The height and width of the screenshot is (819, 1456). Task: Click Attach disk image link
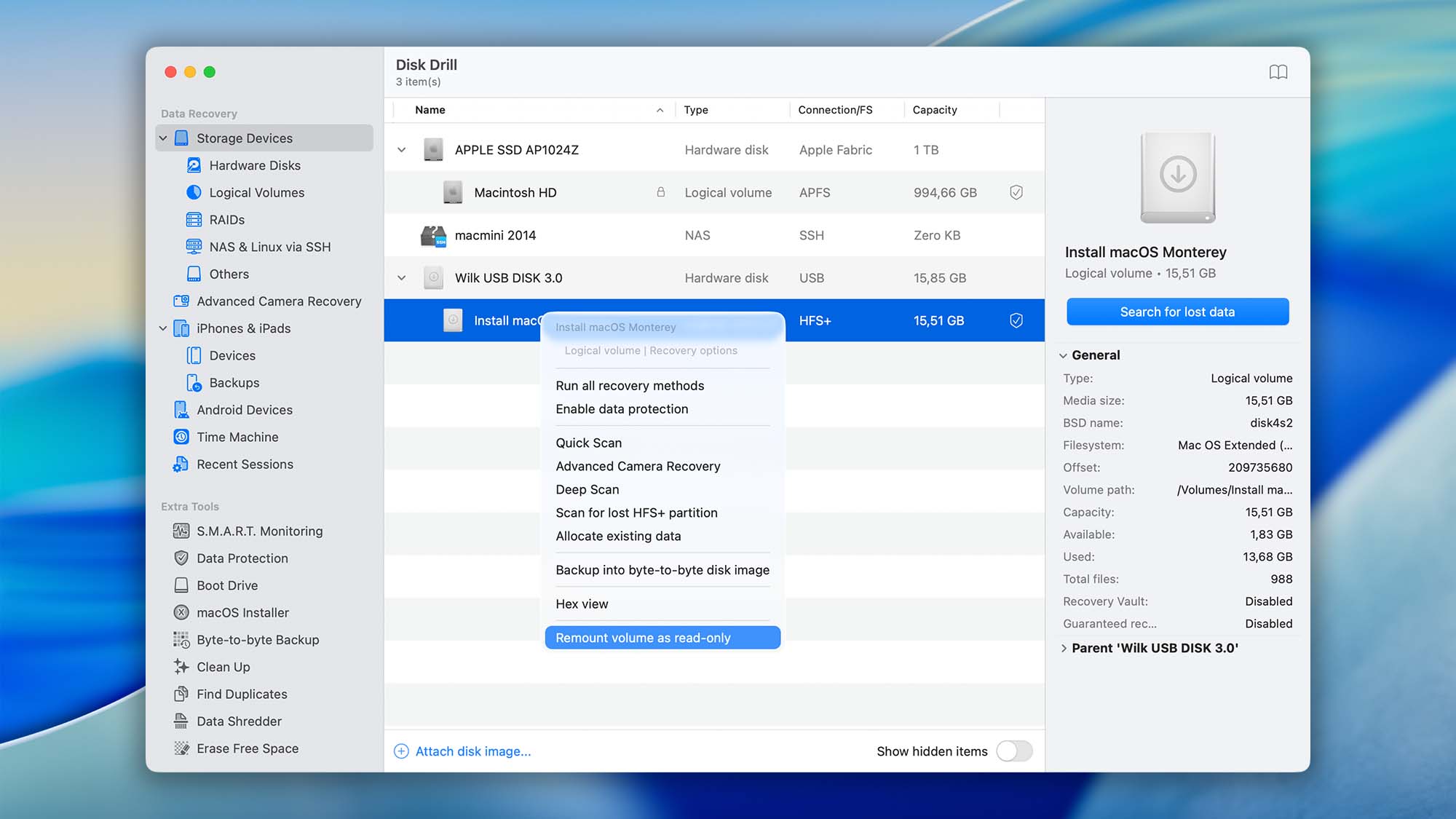(x=463, y=751)
